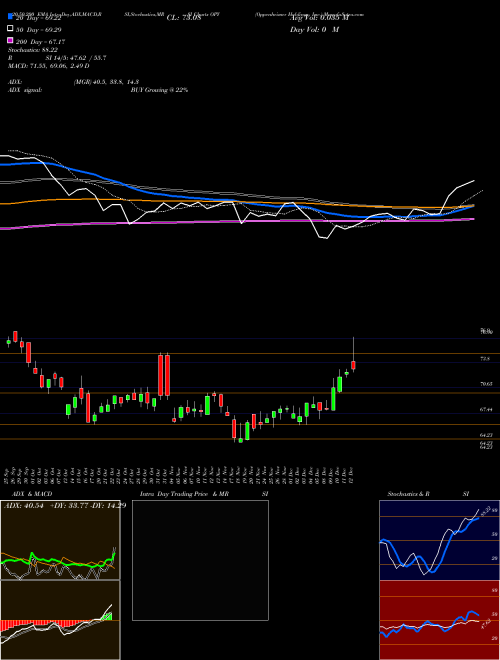This screenshot has width=500, height=660.
Task: Click the 'ADX signal:' label
Action: point(25,90)
